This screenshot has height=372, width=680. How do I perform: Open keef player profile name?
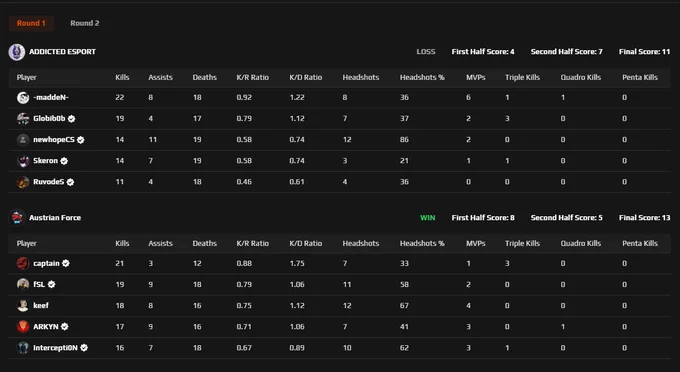point(41,306)
